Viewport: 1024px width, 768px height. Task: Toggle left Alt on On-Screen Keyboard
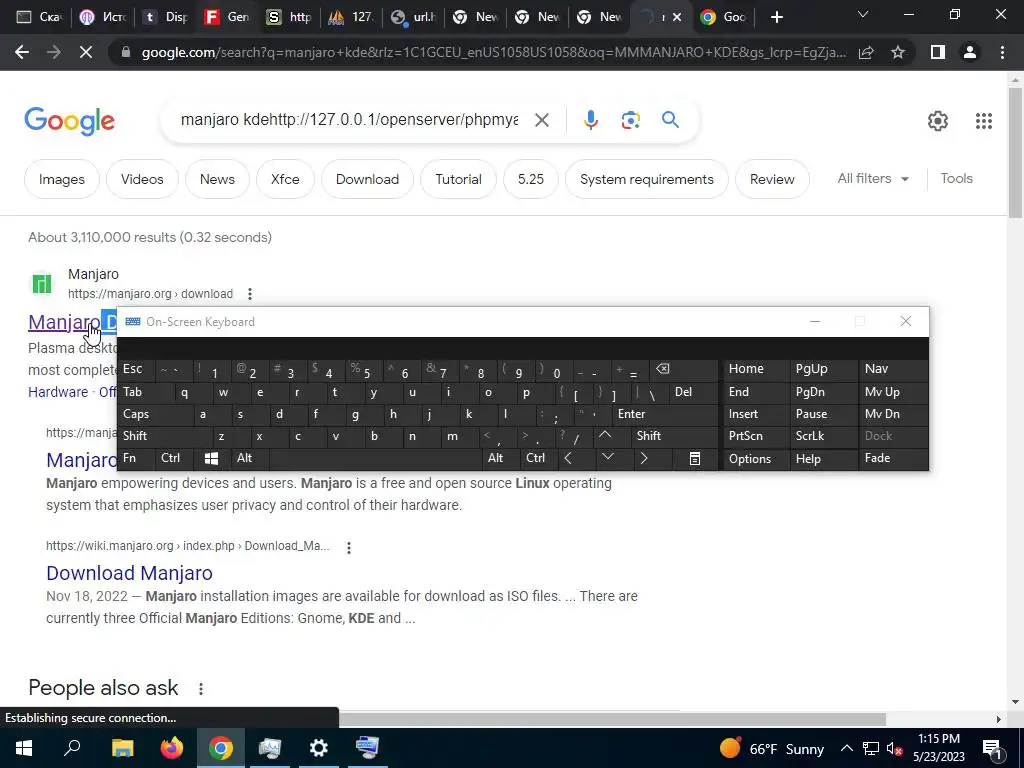coord(250,458)
